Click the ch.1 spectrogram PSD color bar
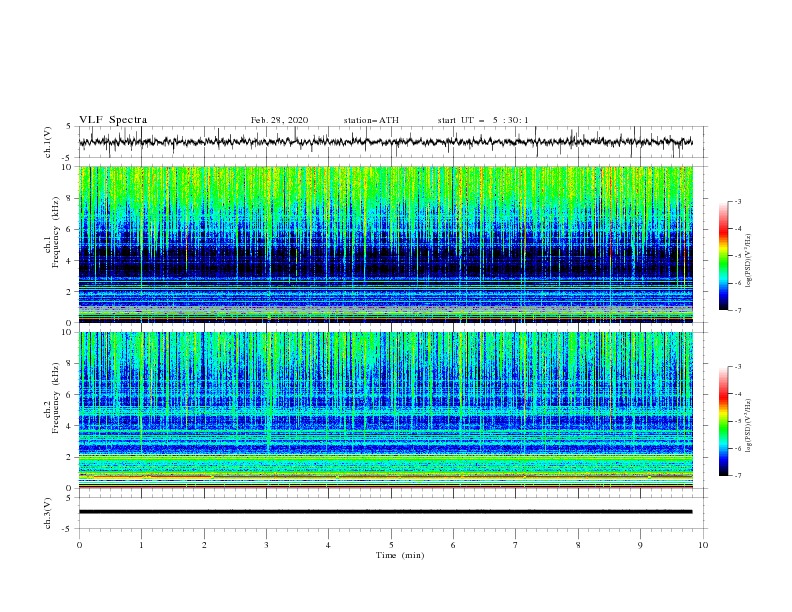The image size is (792, 612). click(x=724, y=256)
